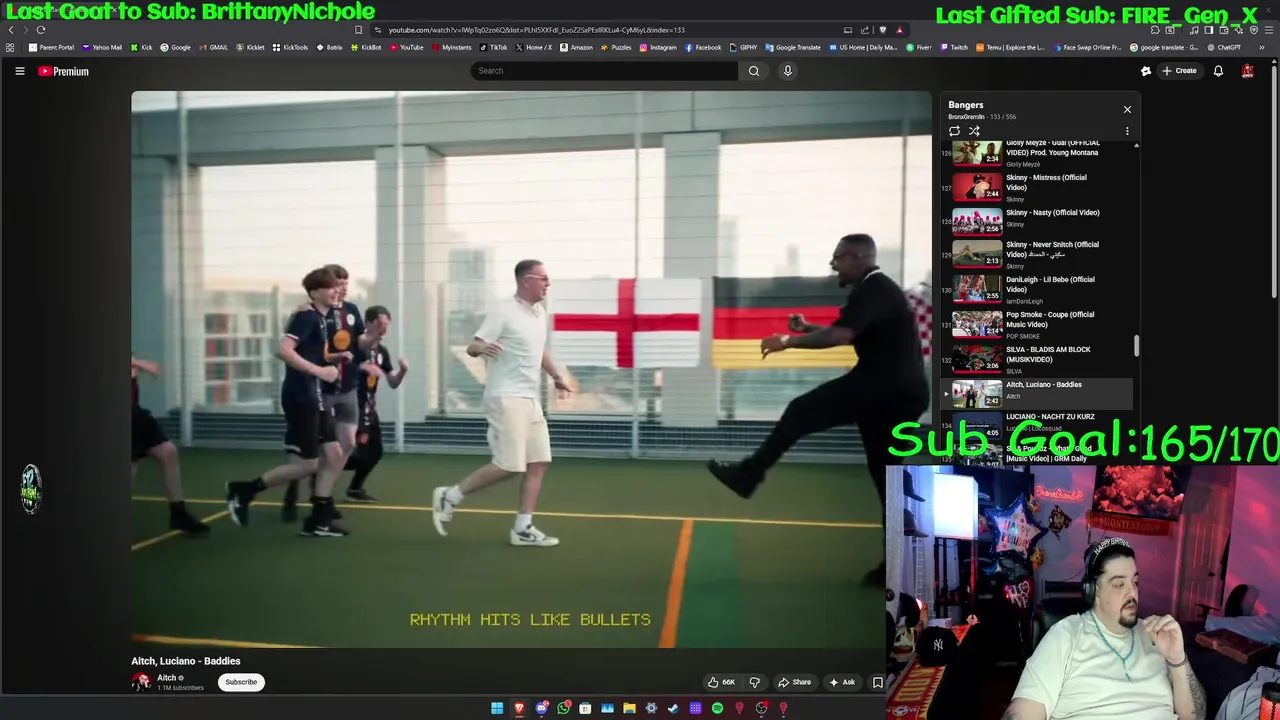Open the account avatar menu
Image resolution: width=1280 pixels, height=720 pixels.
tap(1248, 71)
